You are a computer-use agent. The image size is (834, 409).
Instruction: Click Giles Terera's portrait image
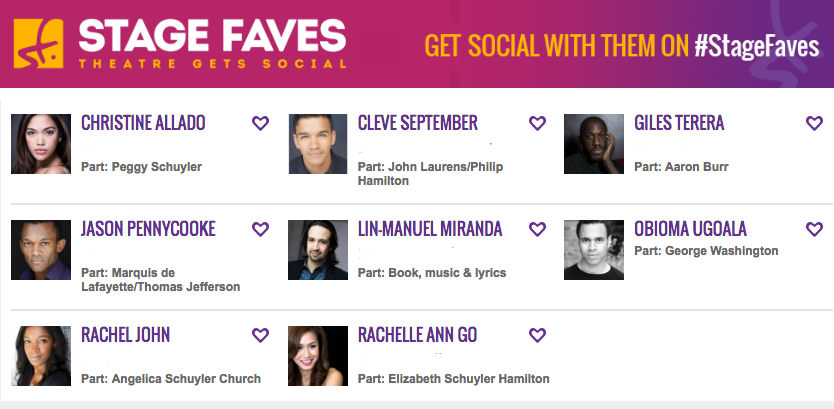tap(594, 144)
